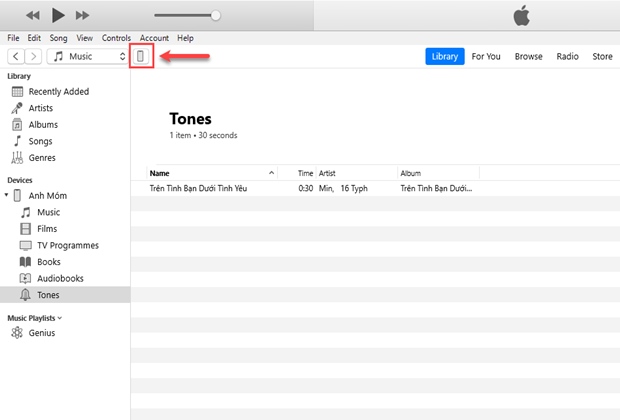The image size is (620, 420).
Task: Sort by the Name column header
Action: (x=210, y=173)
